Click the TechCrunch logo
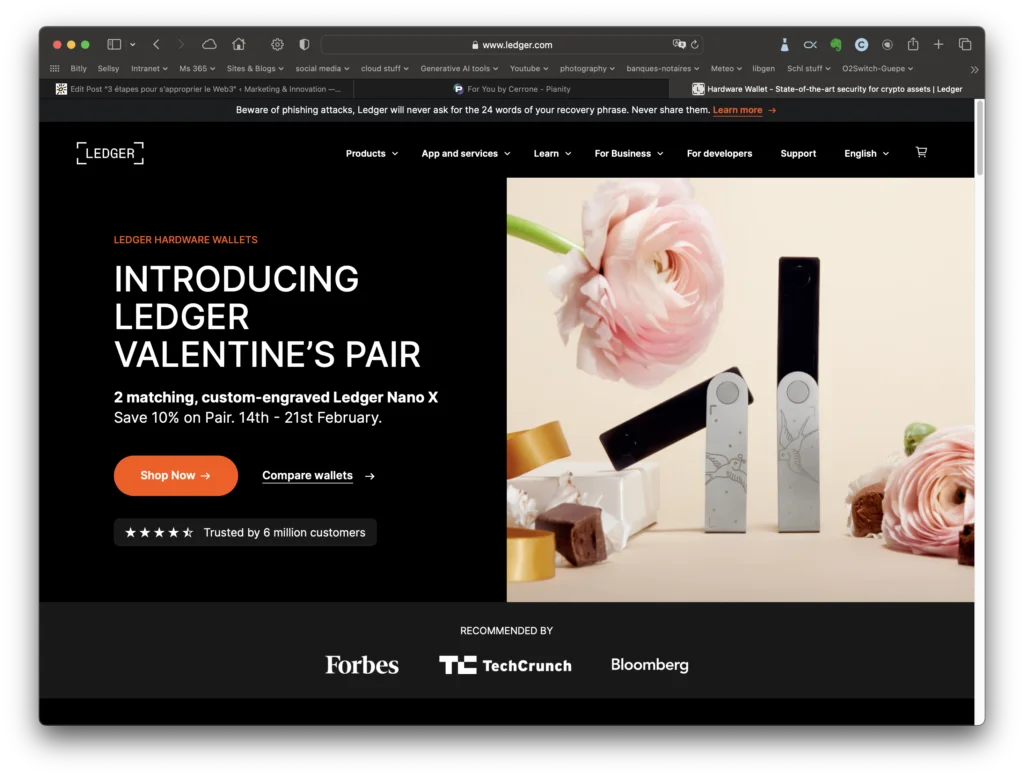 click(x=505, y=665)
